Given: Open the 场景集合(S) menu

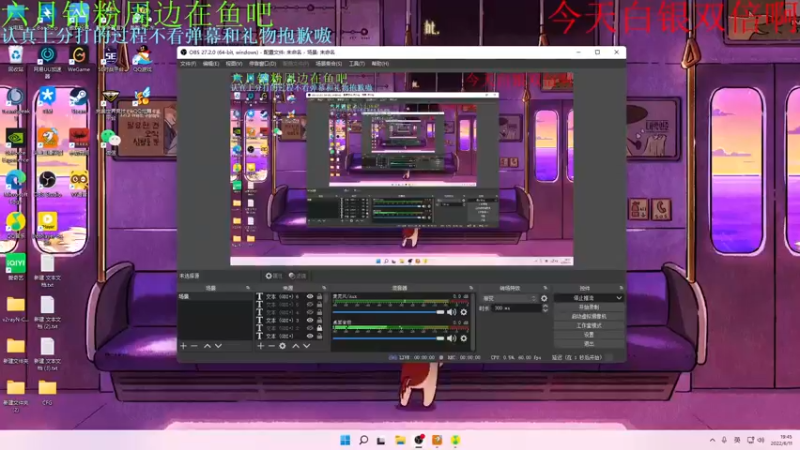Looking at the screenshot, I should [329, 64].
